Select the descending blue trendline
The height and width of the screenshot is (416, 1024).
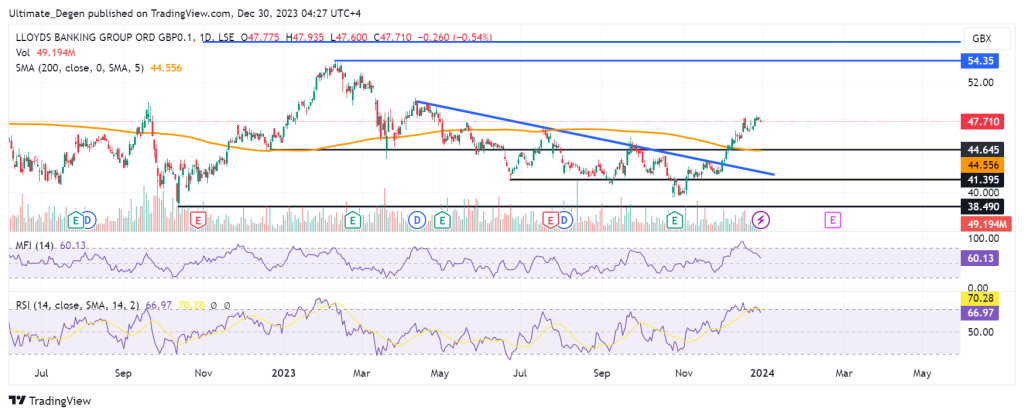[594, 138]
